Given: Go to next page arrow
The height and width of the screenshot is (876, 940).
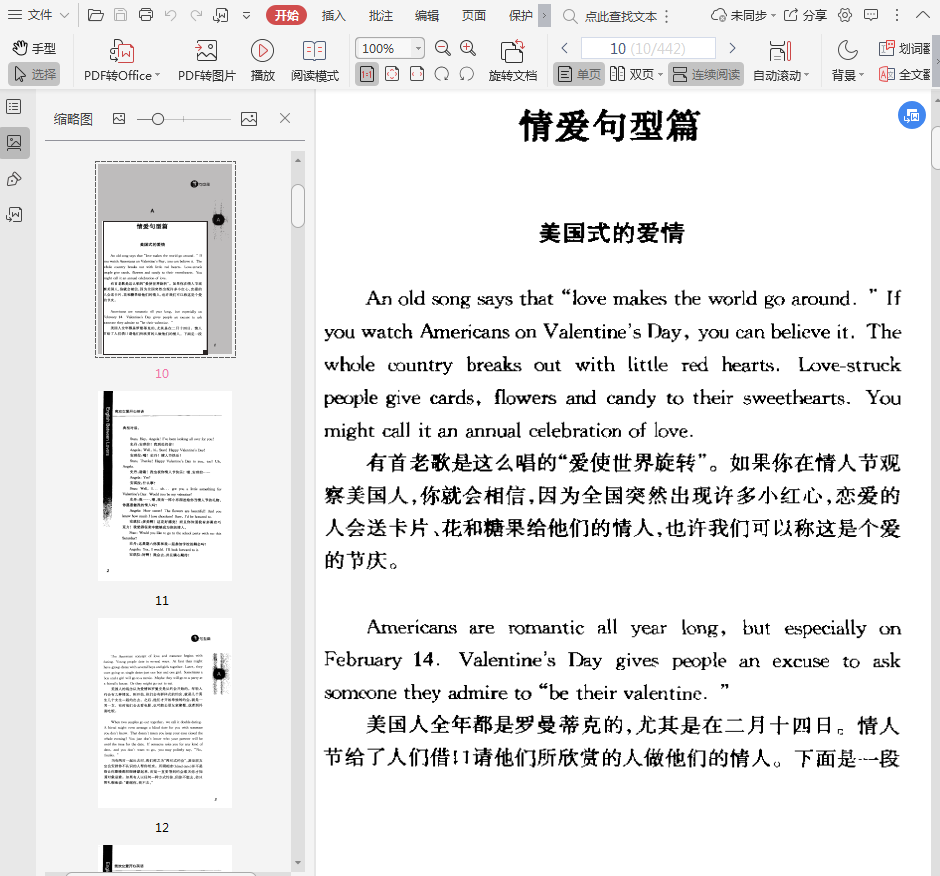Looking at the screenshot, I should click(732, 48).
